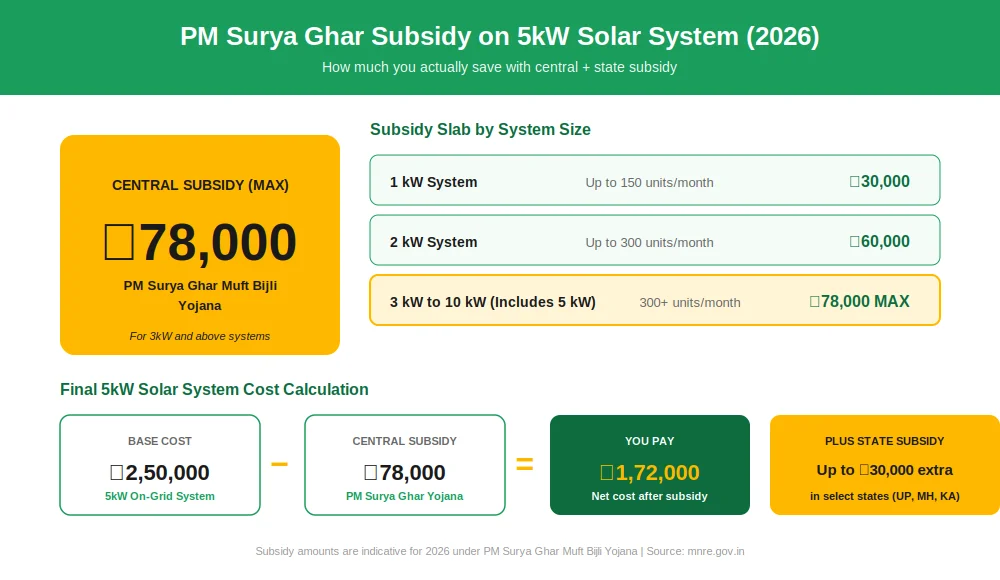1000x580 pixels.
Task: Click the 'PLUS STATE SUBSIDY' label
Action: tap(885, 441)
